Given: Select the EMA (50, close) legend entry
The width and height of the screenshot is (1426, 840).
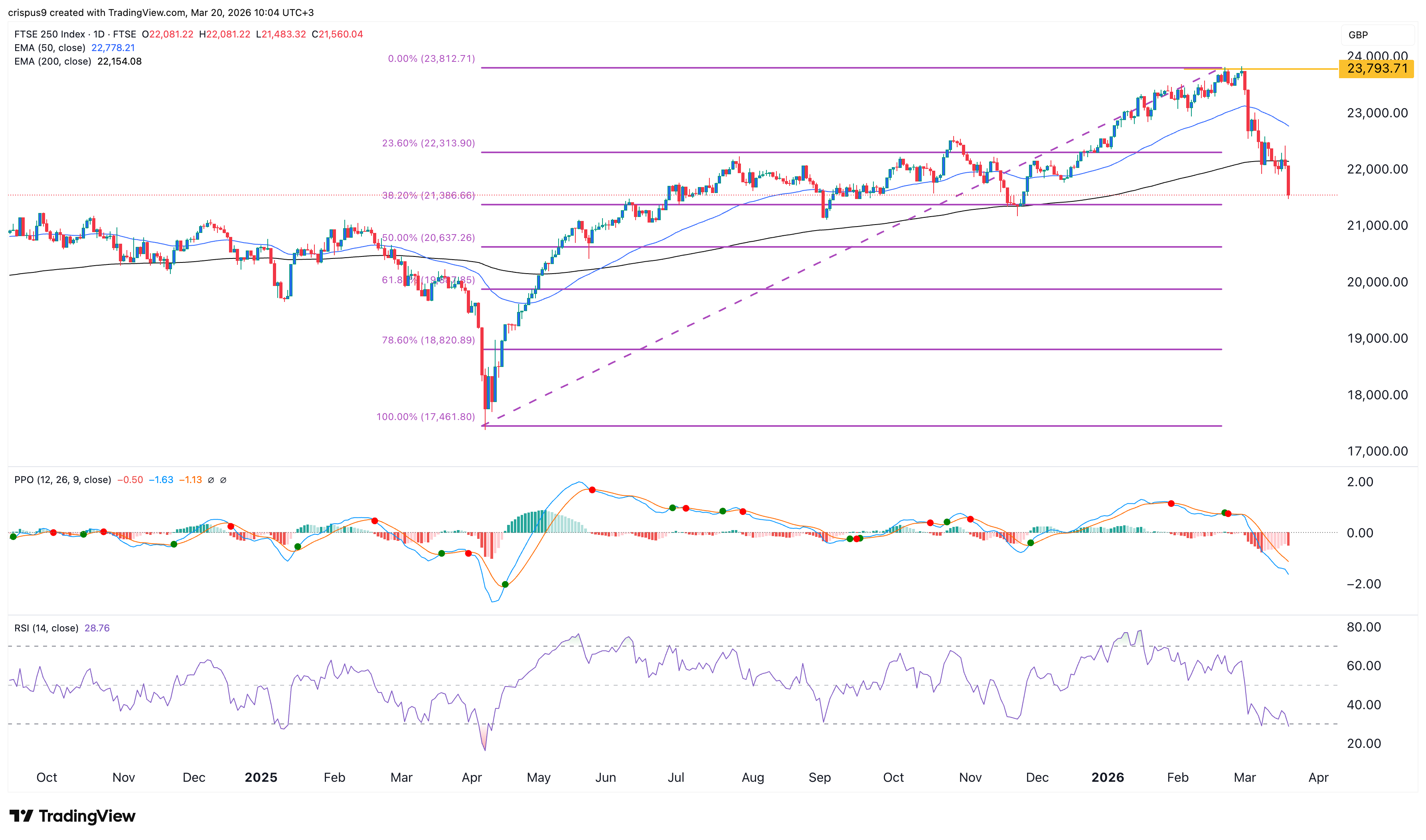Looking at the screenshot, I should (x=50, y=47).
